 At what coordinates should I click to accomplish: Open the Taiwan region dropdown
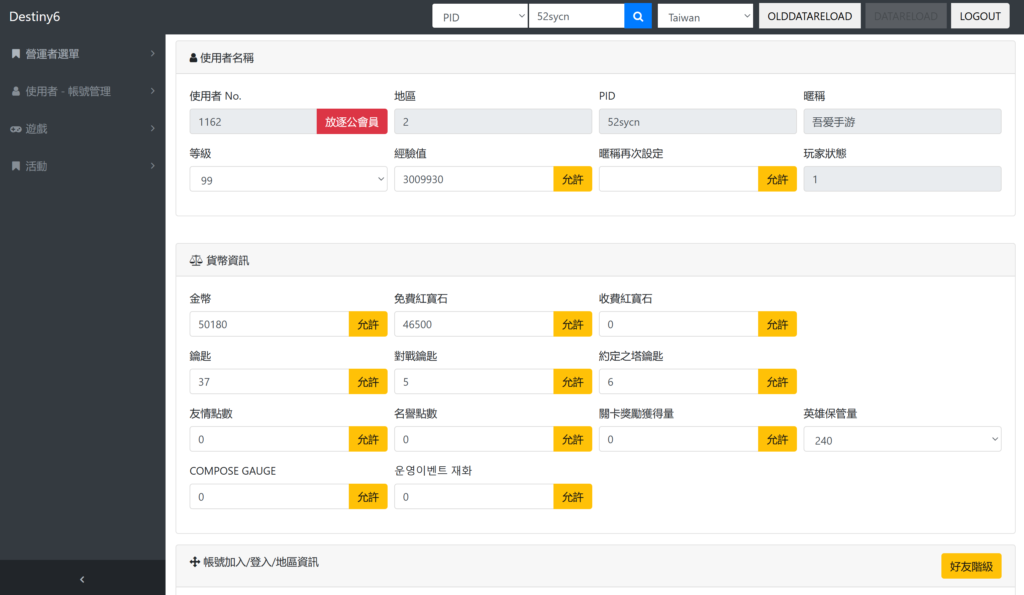(705, 16)
